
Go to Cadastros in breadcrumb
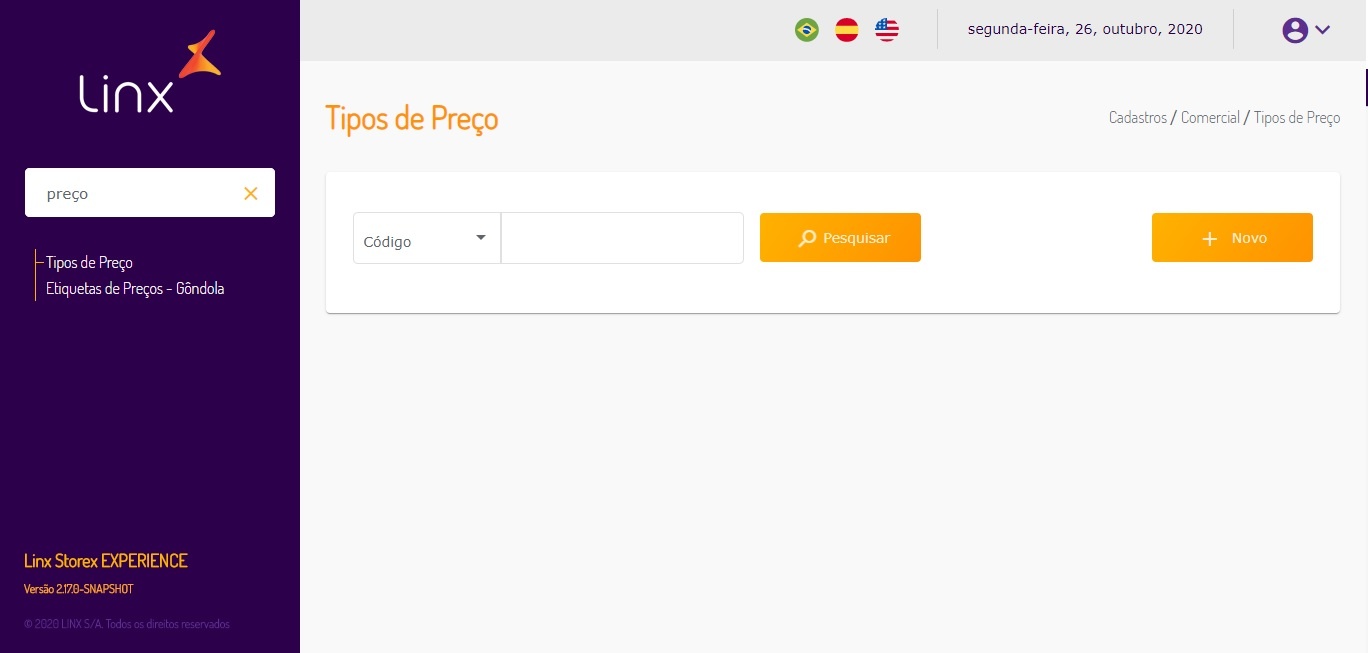pyautogui.click(x=1137, y=117)
